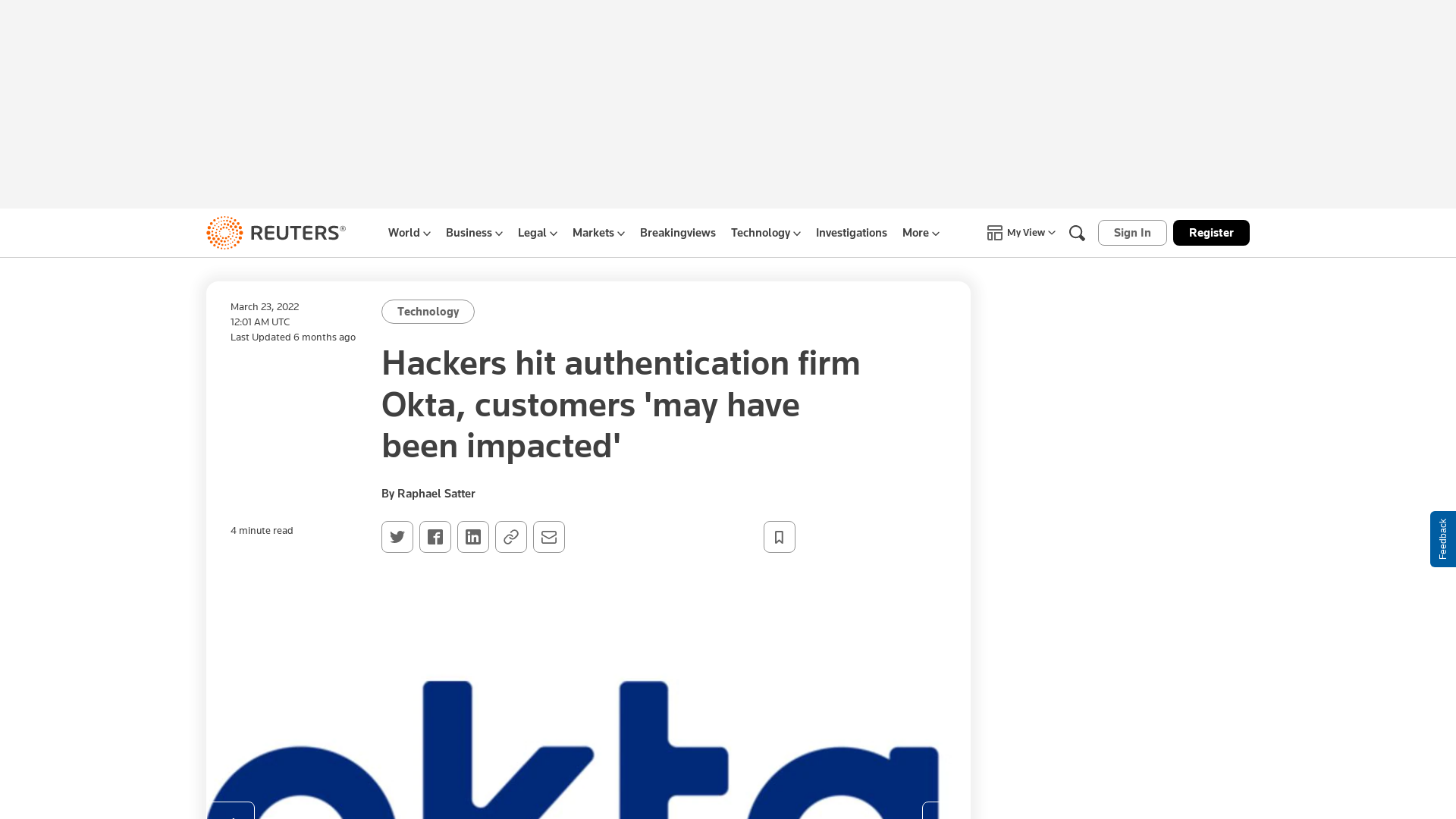Viewport: 1456px width, 819px height.
Task: Click the March 23, 2022 date
Action: pyautogui.click(x=265, y=306)
